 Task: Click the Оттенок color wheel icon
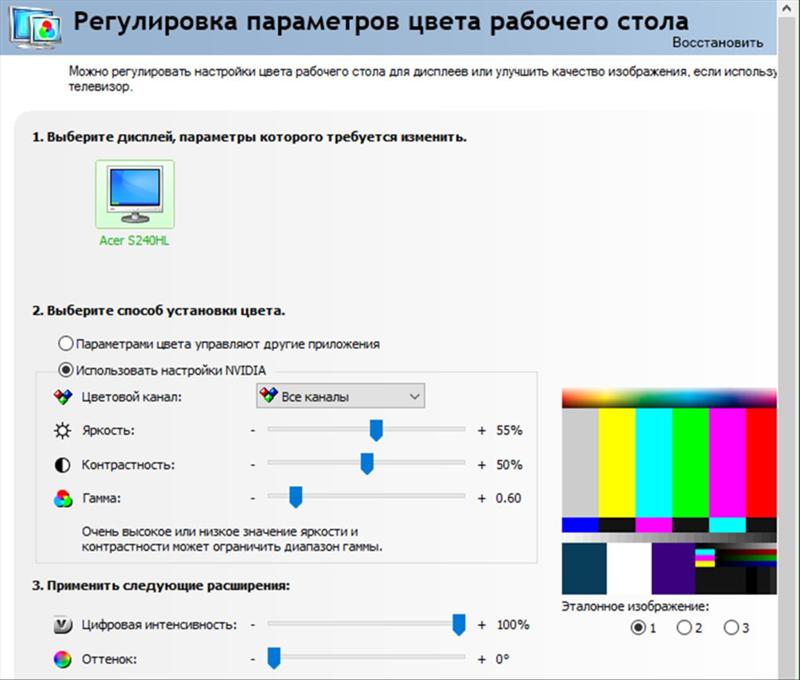point(63,659)
